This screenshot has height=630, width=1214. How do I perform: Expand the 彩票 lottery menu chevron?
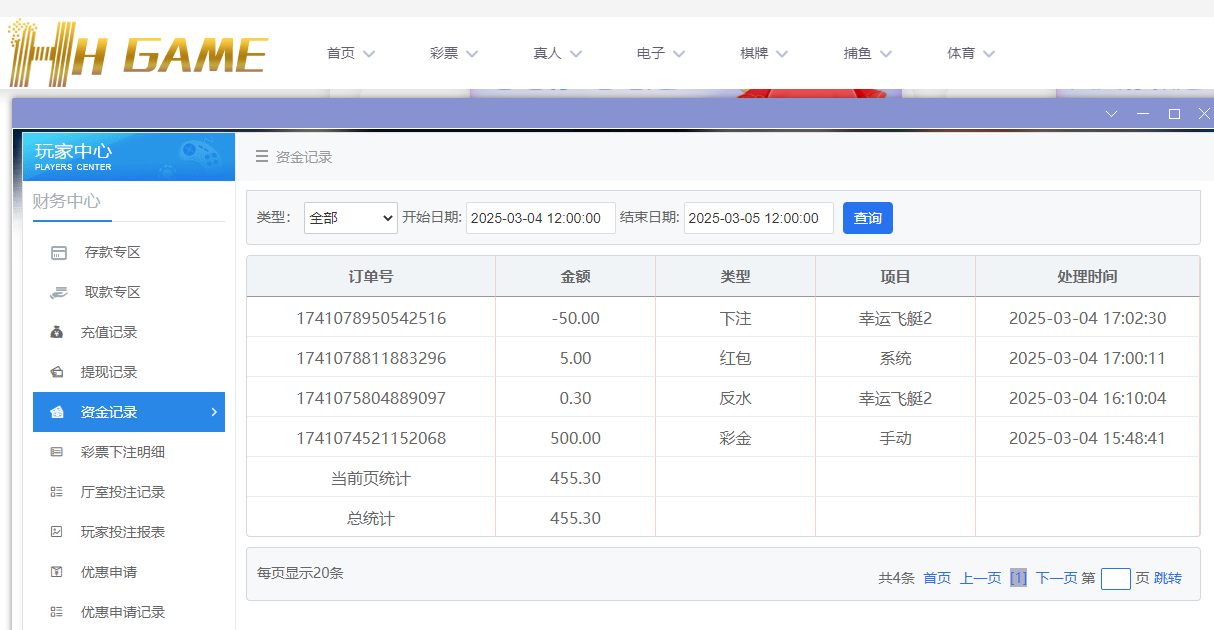click(x=472, y=54)
